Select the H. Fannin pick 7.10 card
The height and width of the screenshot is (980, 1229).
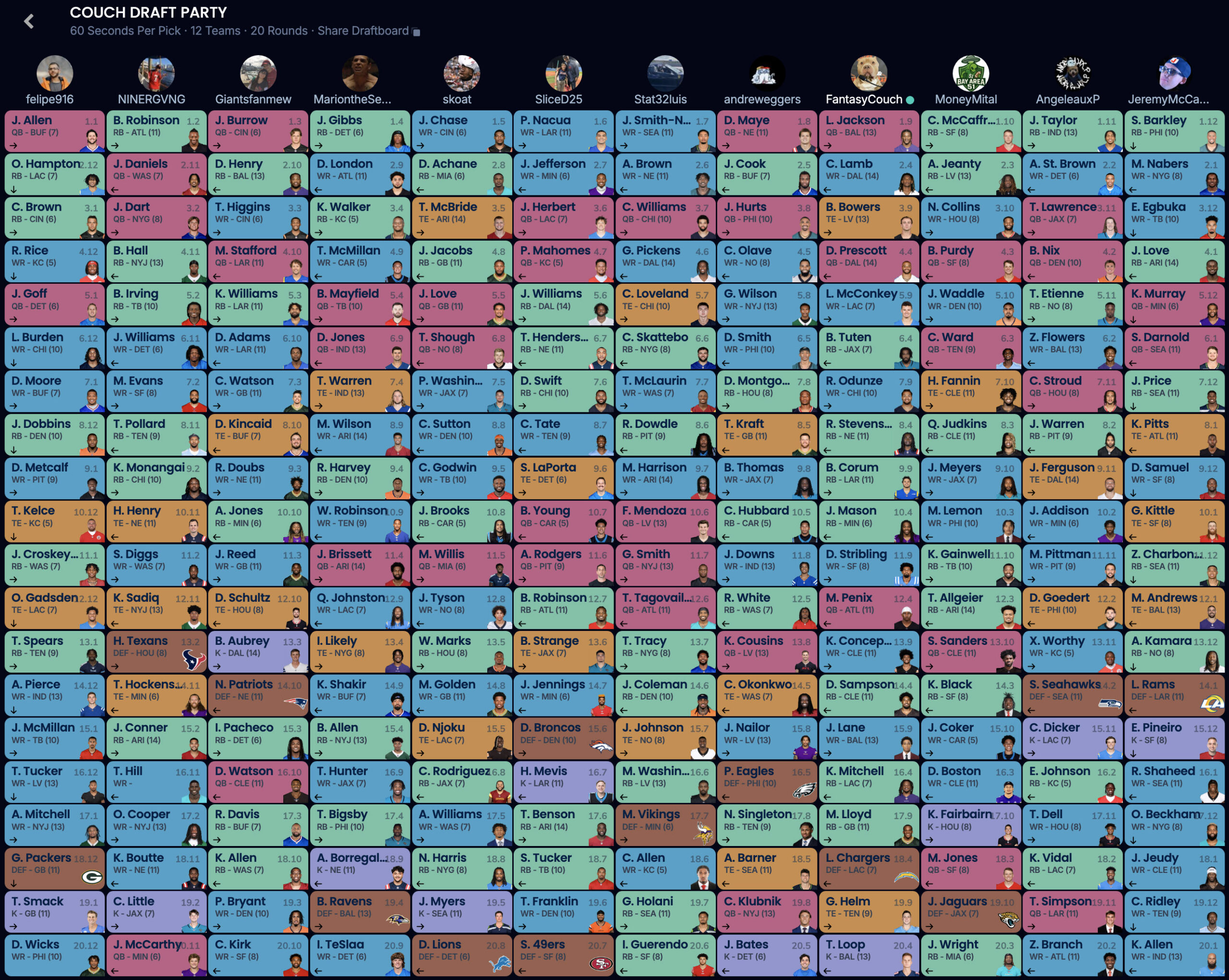(971, 392)
